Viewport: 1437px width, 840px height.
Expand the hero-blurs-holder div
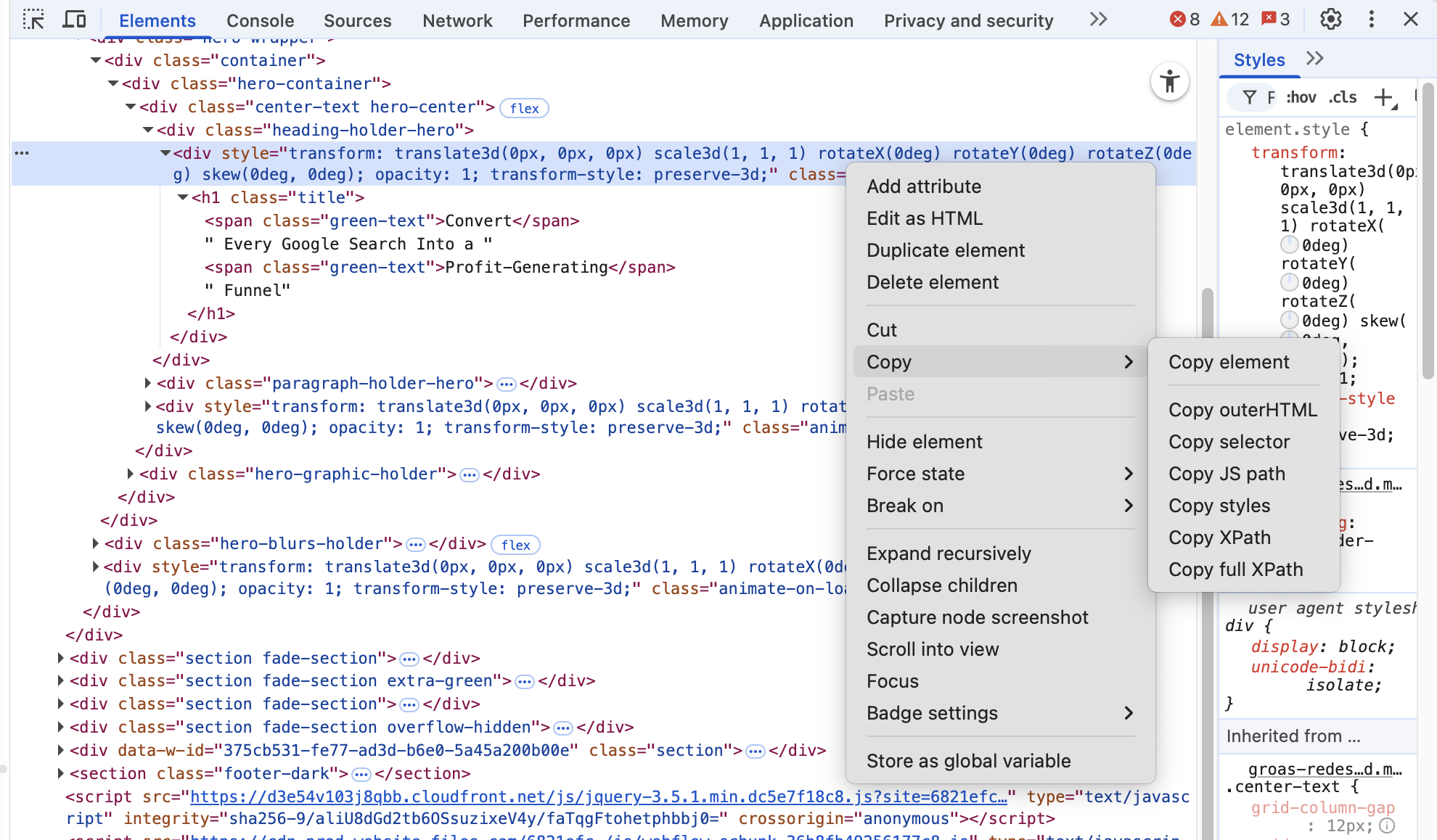pyautogui.click(x=96, y=543)
